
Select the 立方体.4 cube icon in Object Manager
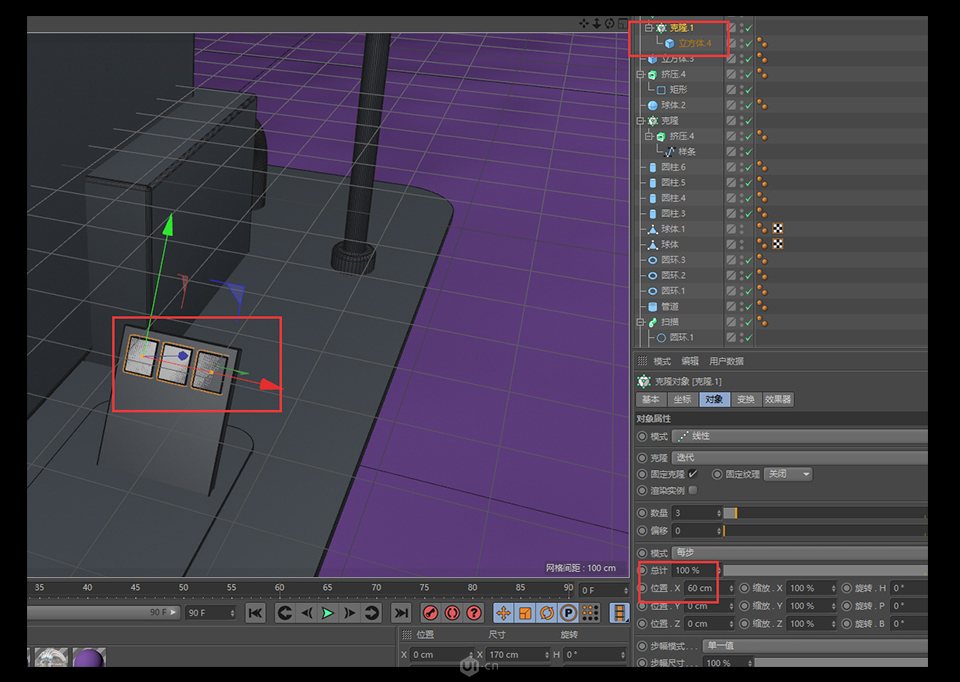[x=670, y=43]
